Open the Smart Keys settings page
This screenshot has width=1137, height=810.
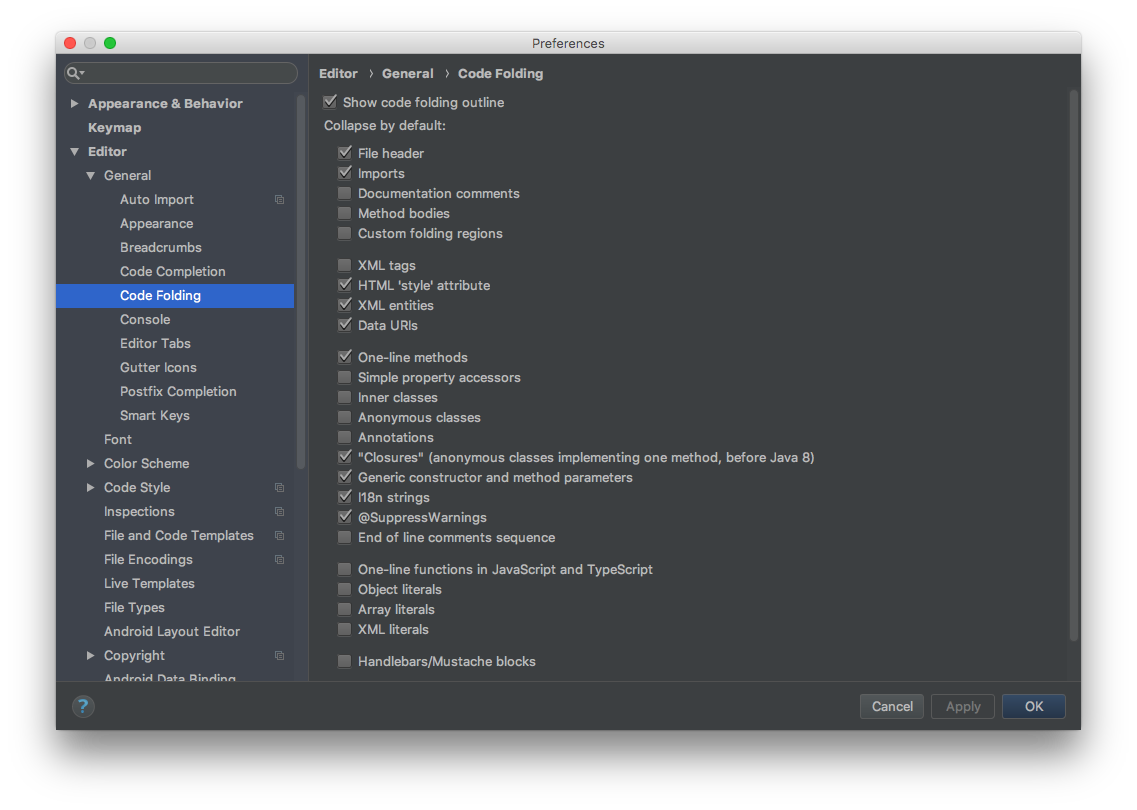154,416
